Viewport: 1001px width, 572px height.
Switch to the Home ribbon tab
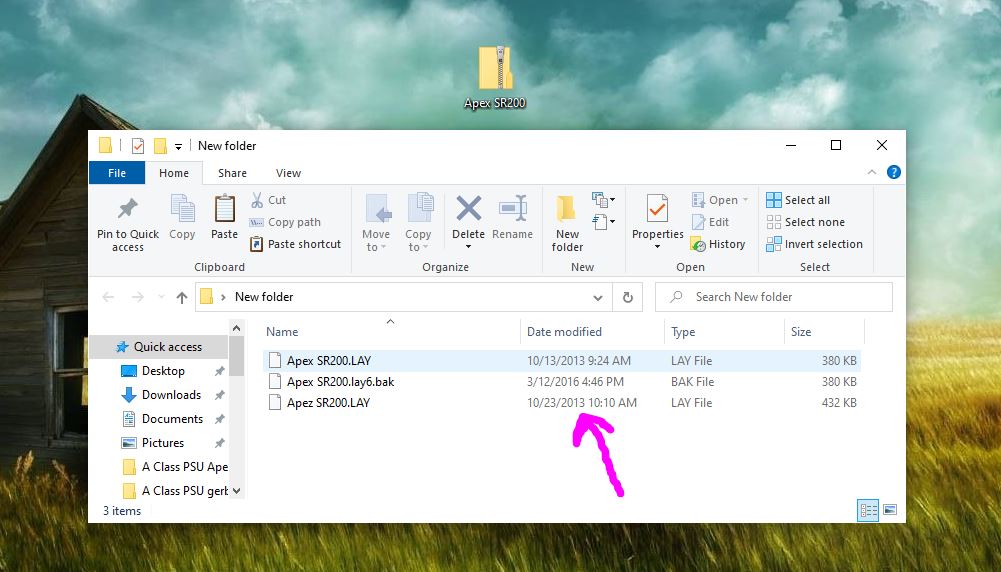click(174, 173)
